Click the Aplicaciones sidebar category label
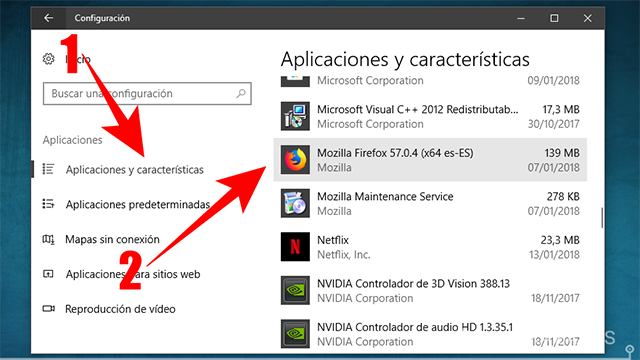Image resolution: width=640 pixels, height=360 pixels. (73, 140)
